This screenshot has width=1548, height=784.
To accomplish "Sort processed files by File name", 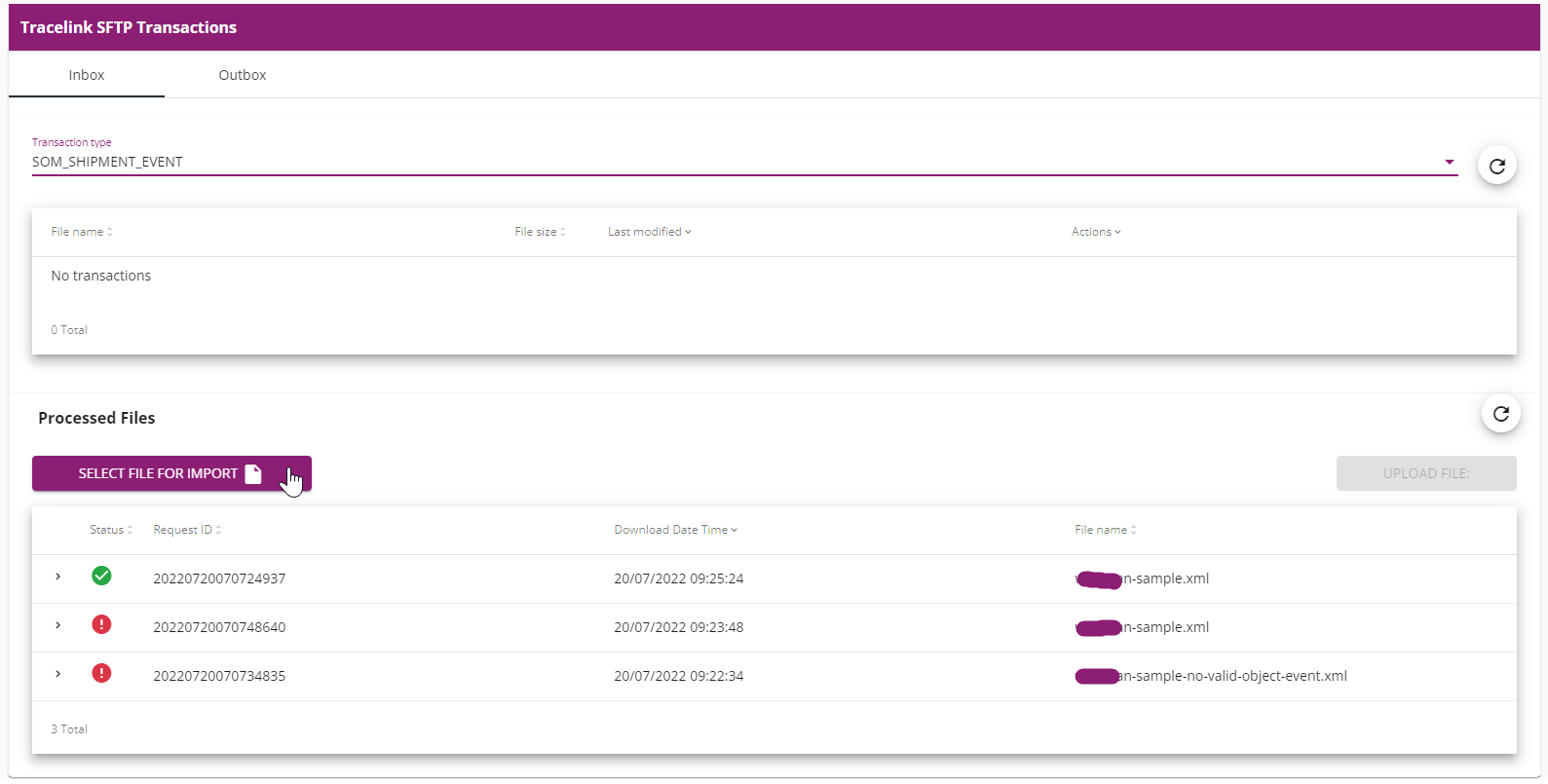I will [x=1106, y=530].
